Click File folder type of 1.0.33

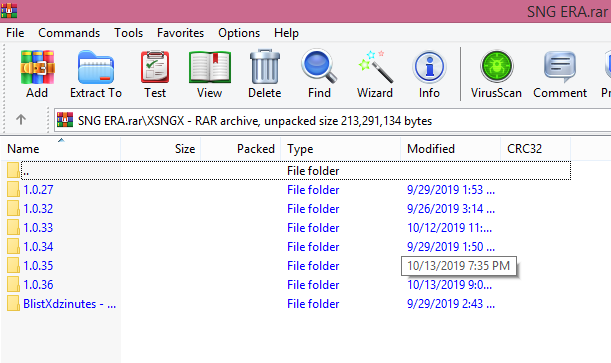pyautogui.click(x=313, y=228)
